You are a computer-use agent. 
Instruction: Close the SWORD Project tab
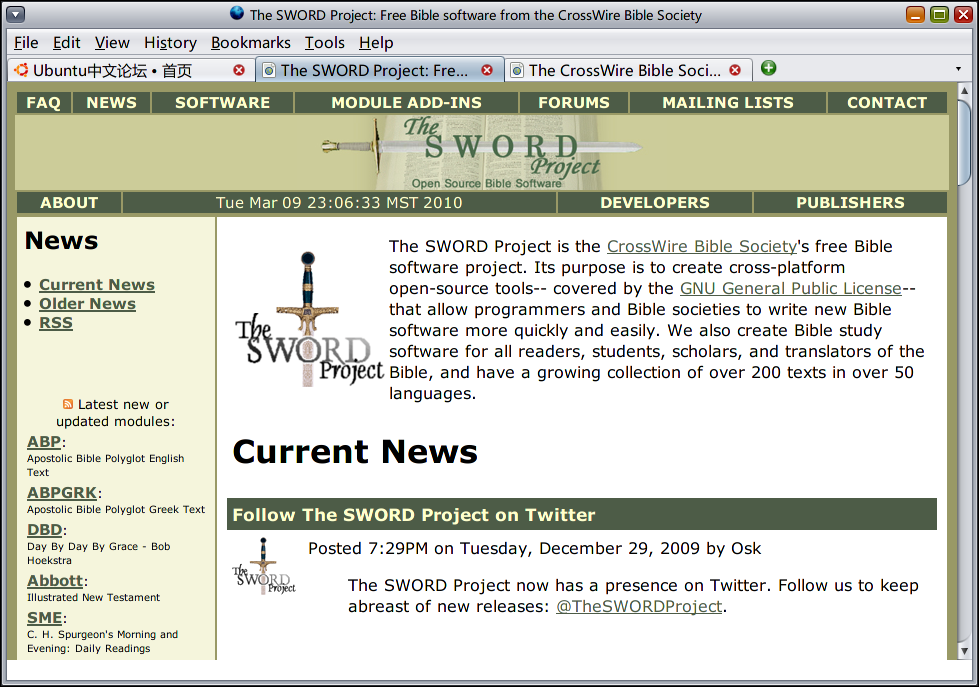[x=487, y=70]
